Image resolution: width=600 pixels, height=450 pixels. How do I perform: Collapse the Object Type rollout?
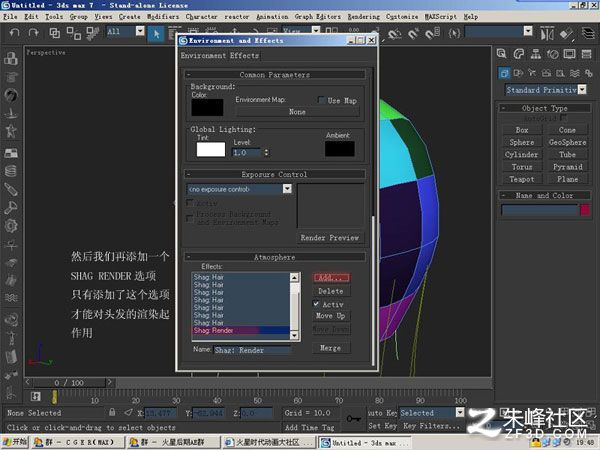click(x=545, y=108)
